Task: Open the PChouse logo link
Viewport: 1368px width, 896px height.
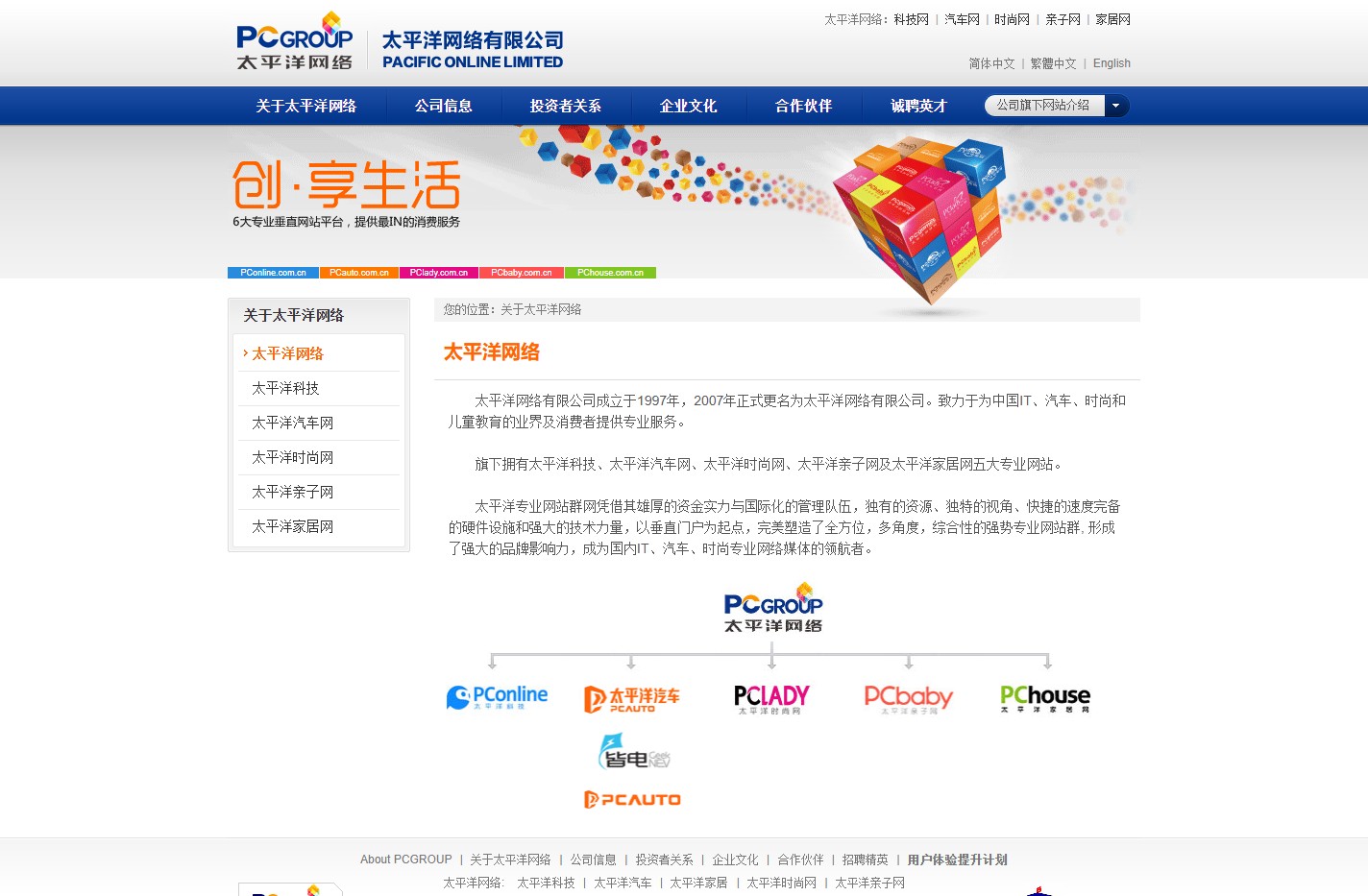Action: (1045, 698)
